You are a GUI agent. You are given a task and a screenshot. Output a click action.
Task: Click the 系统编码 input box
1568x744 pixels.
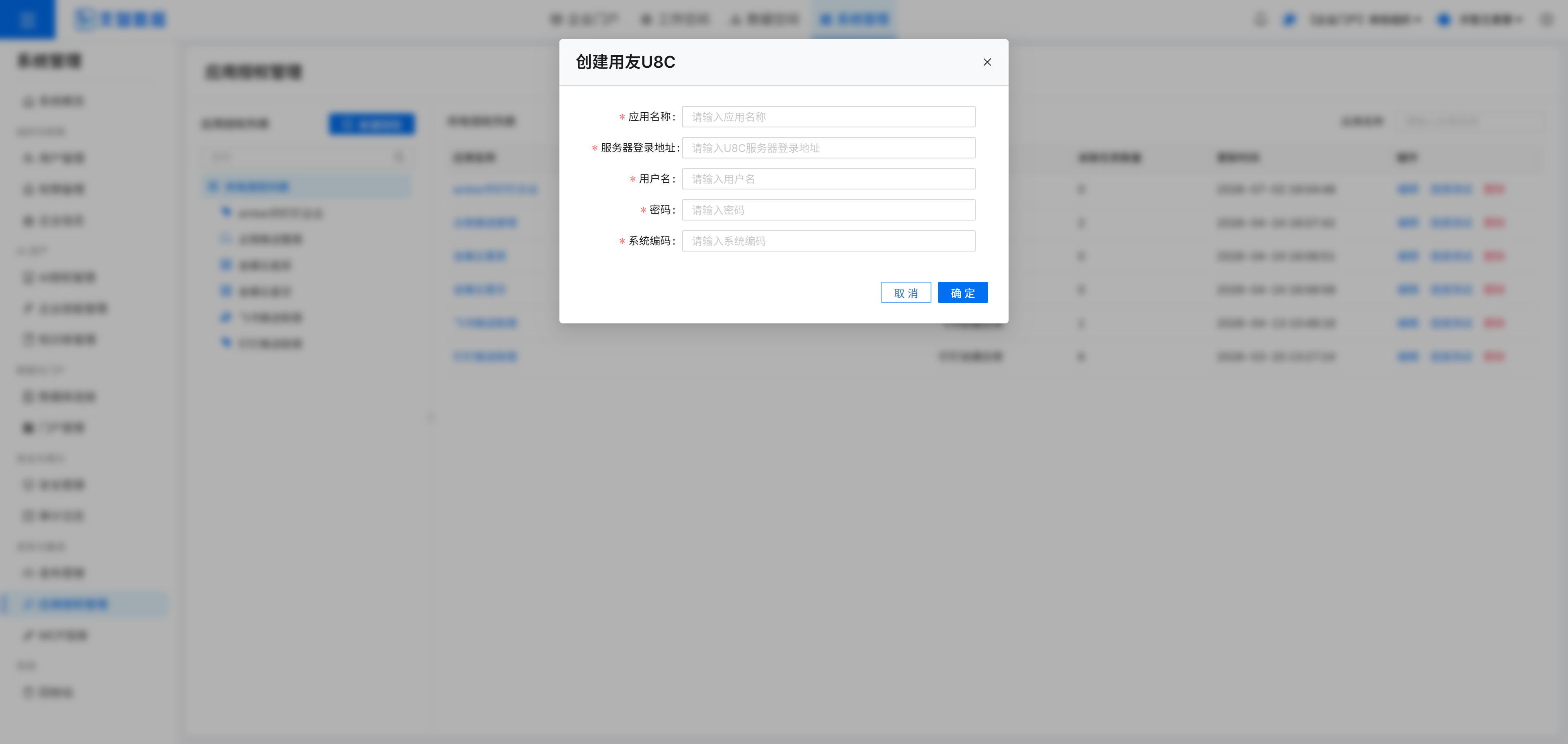click(828, 241)
